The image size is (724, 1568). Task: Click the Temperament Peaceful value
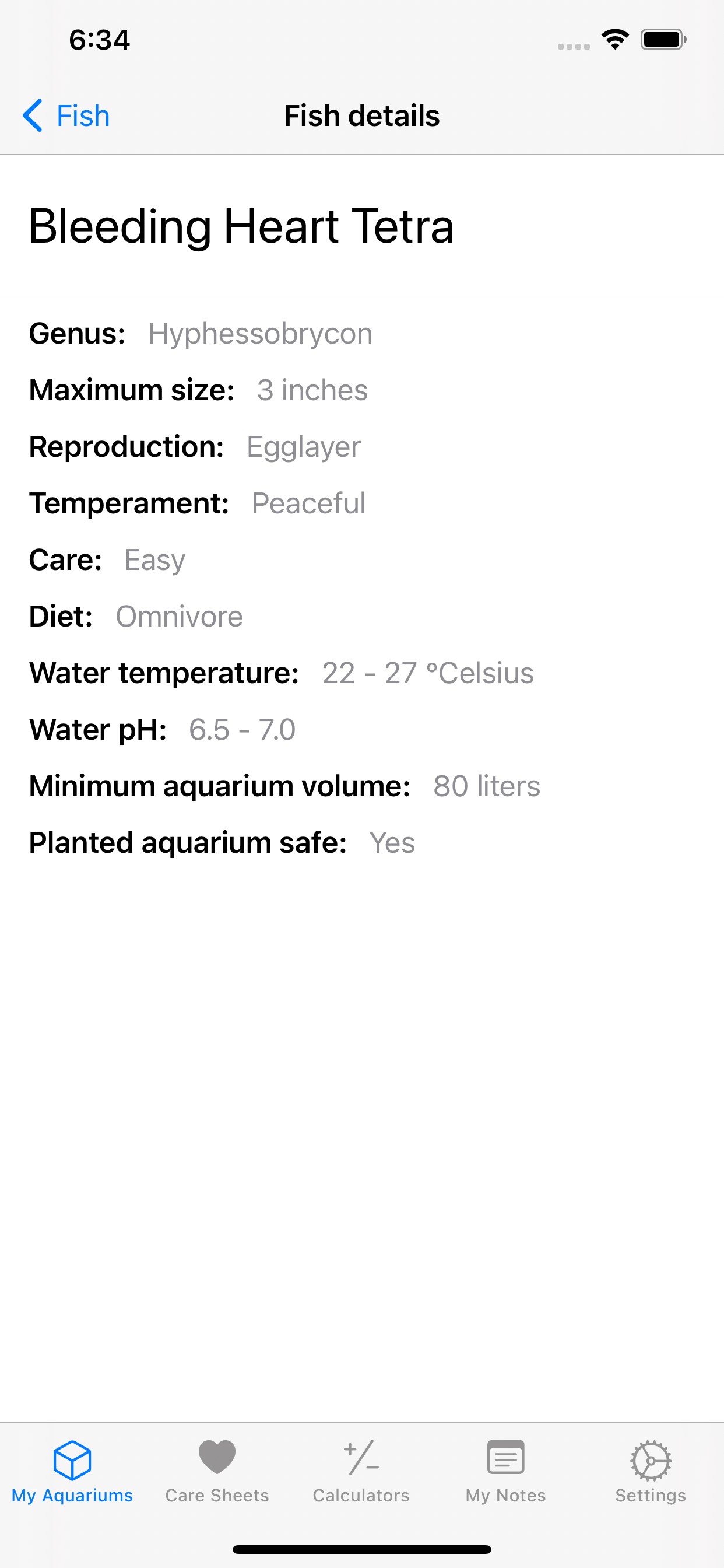(x=308, y=503)
